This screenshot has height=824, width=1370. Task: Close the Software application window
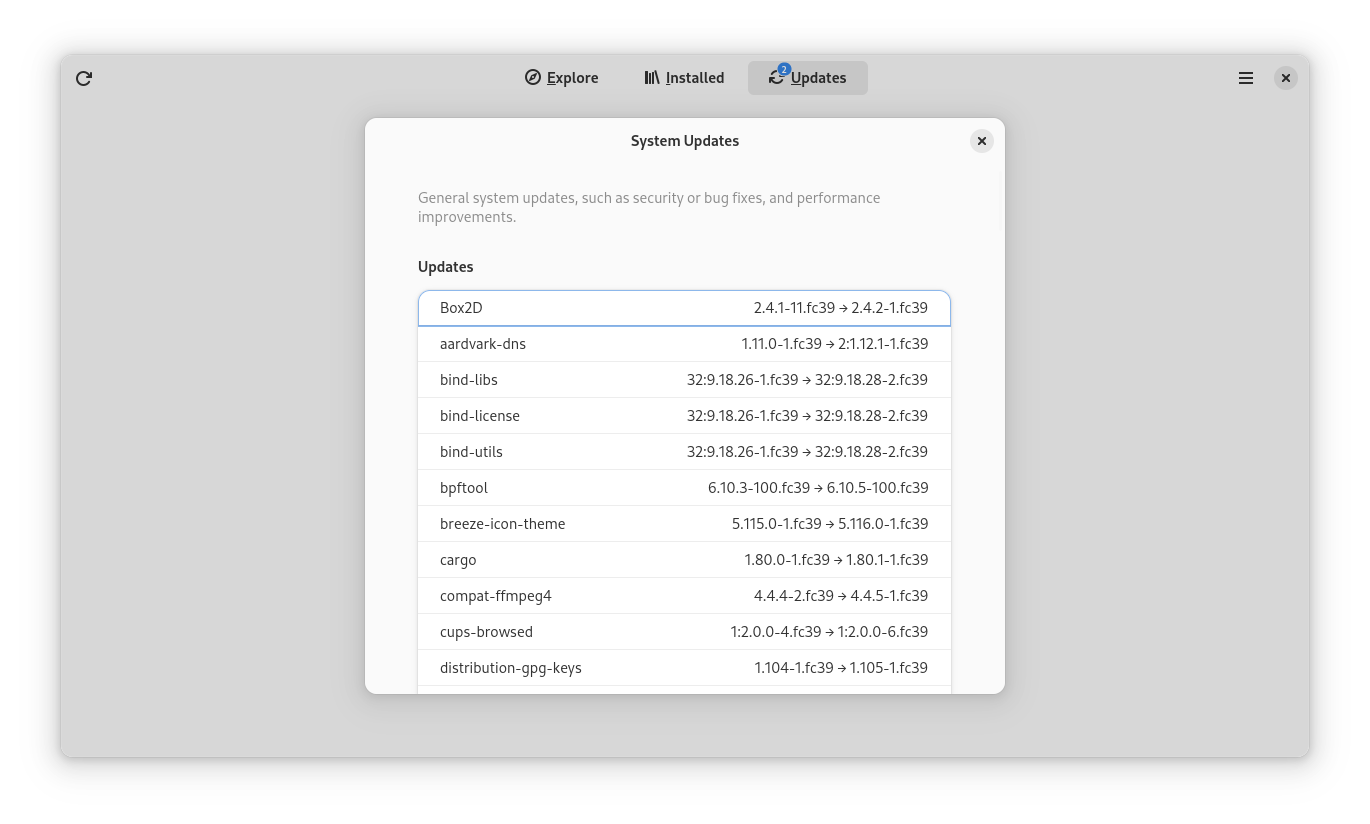click(x=1286, y=78)
